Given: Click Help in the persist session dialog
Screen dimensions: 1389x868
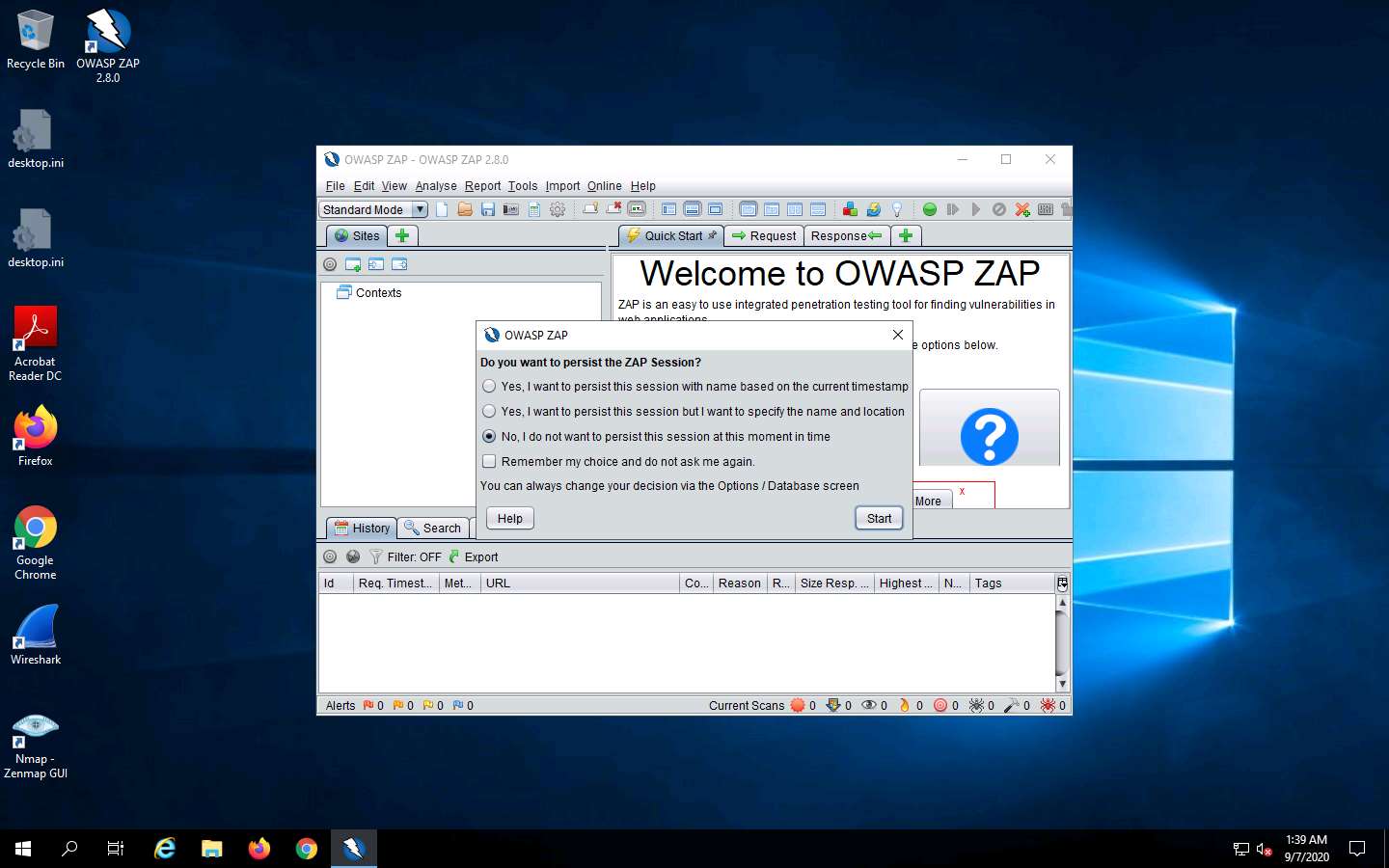Looking at the screenshot, I should tap(509, 518).
